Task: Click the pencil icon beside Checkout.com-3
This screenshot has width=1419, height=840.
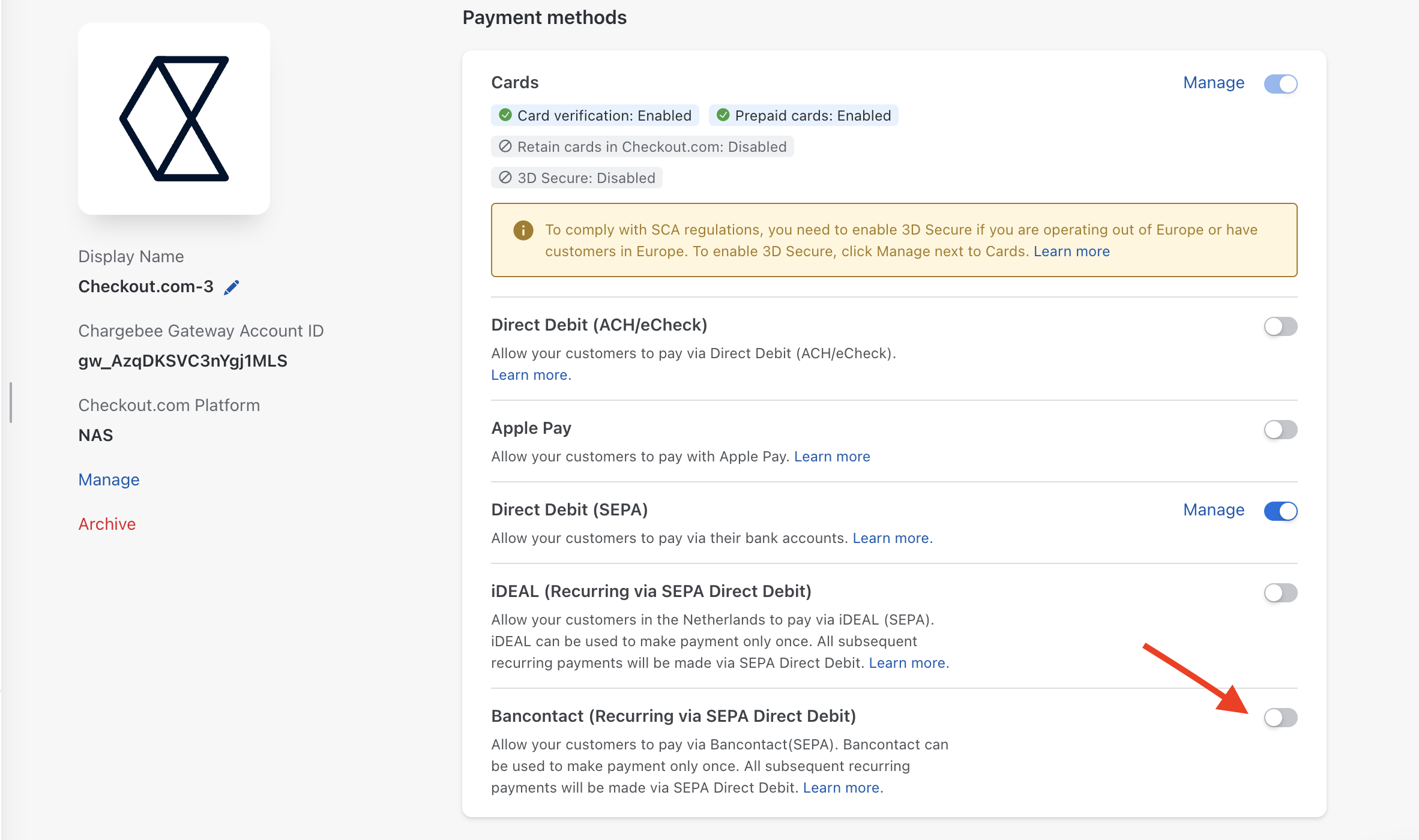Action: [231, 287]
